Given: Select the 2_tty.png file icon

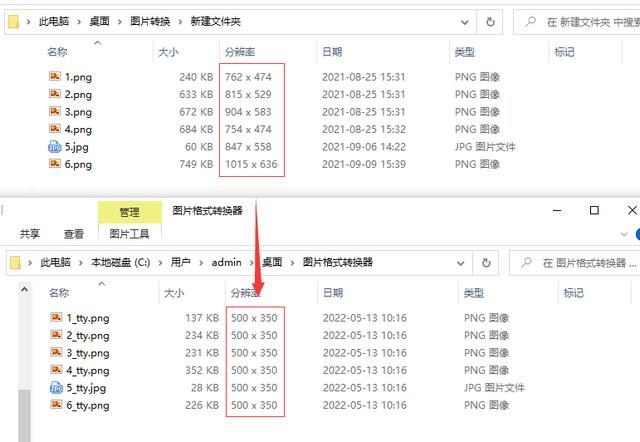Looking at the screenshot, I should tap(56, 335).
